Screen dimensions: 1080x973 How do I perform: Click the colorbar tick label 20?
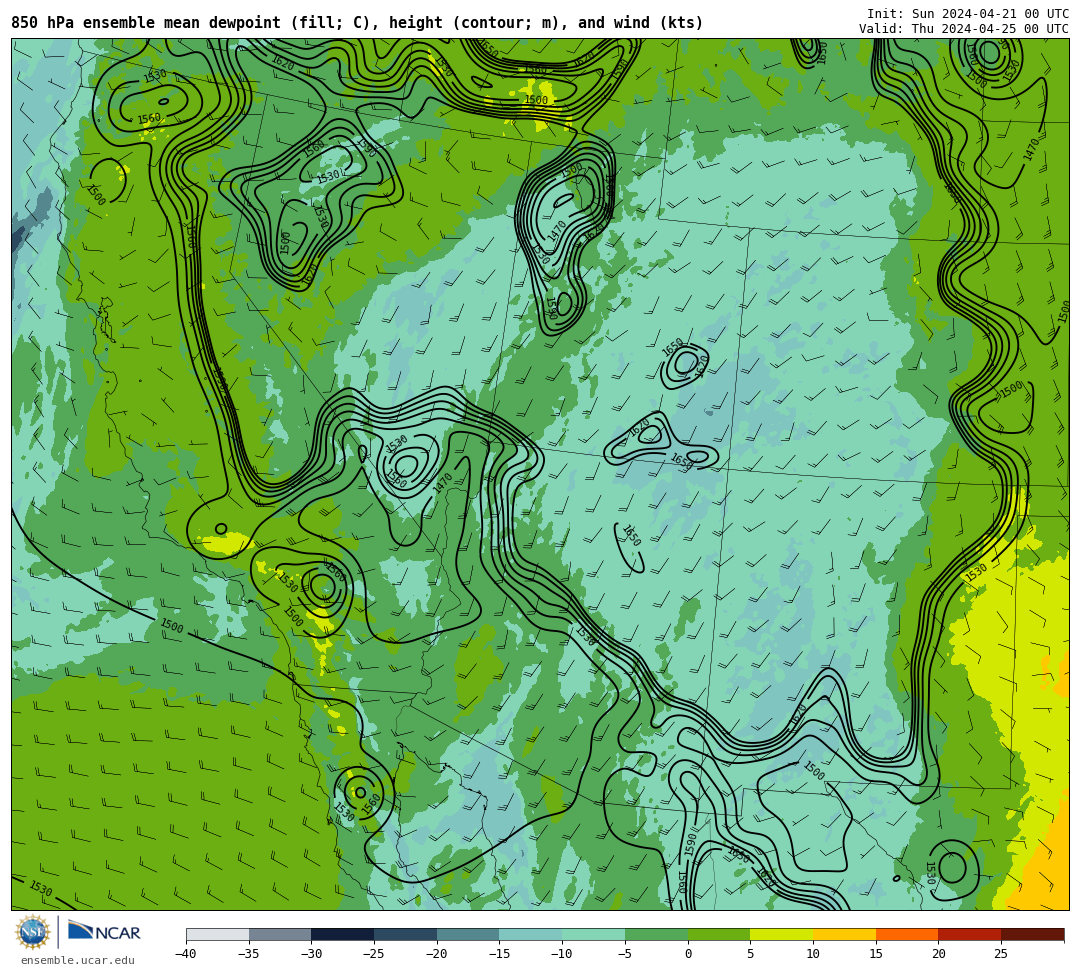[x=938, y=954]
